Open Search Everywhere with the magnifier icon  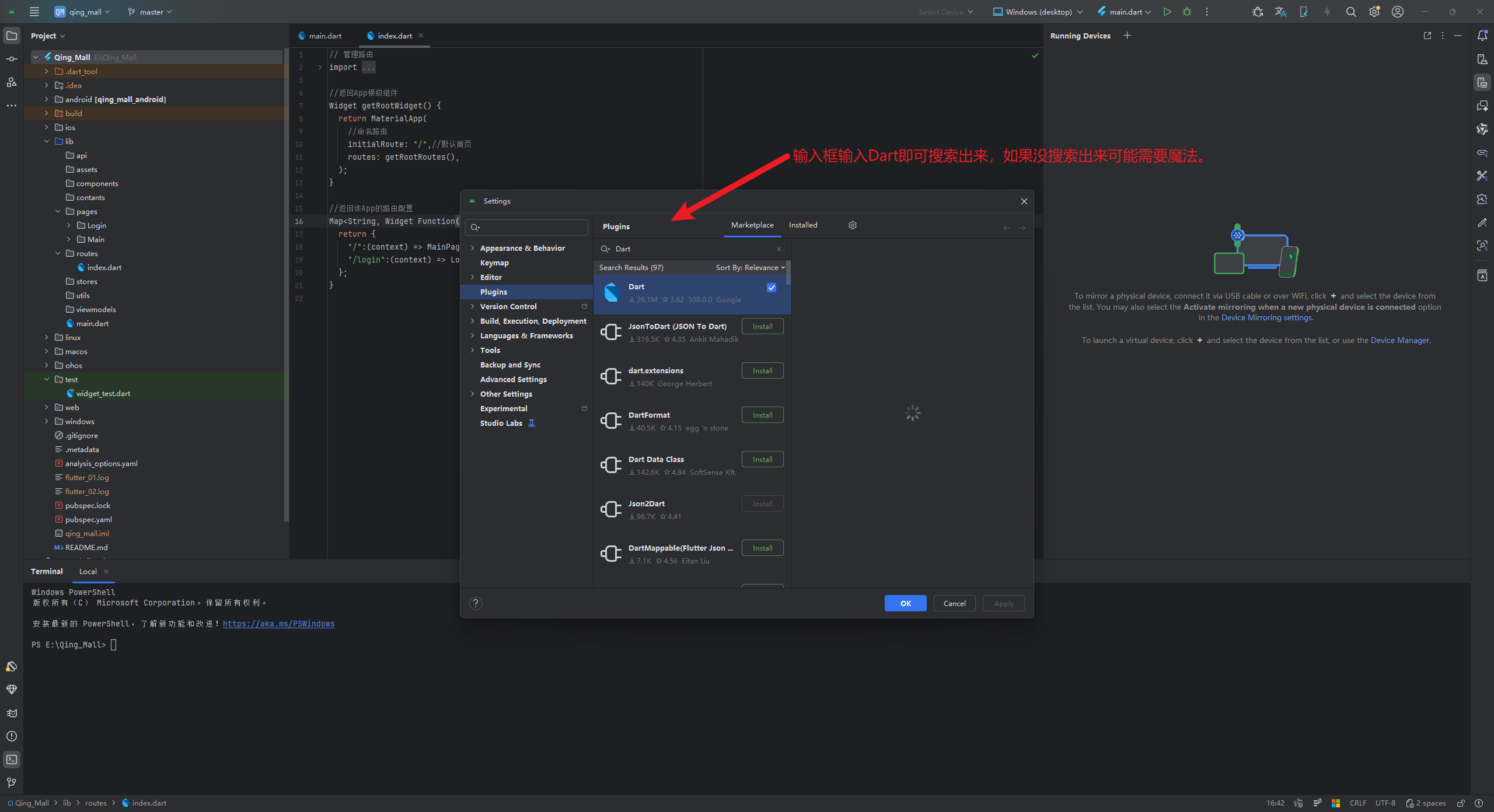click(1351, 12)
